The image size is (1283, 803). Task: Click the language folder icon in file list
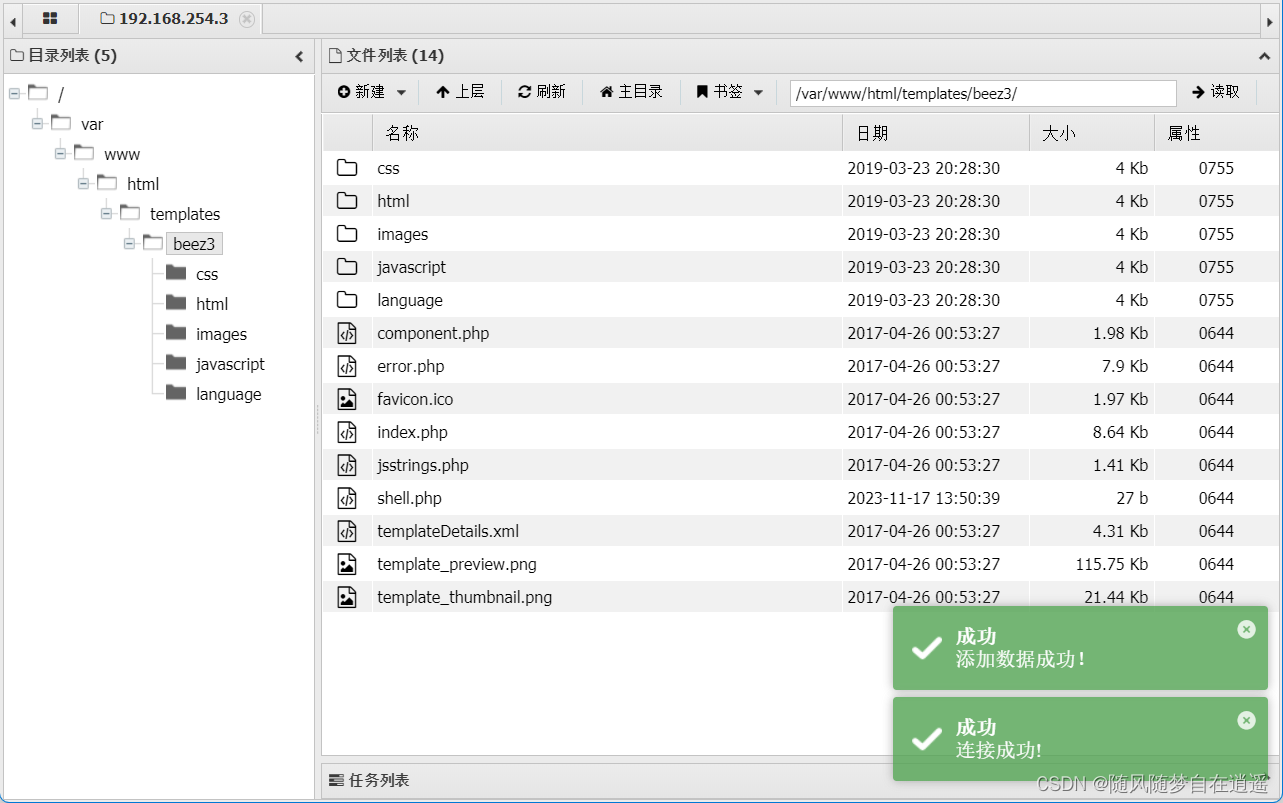347,299
